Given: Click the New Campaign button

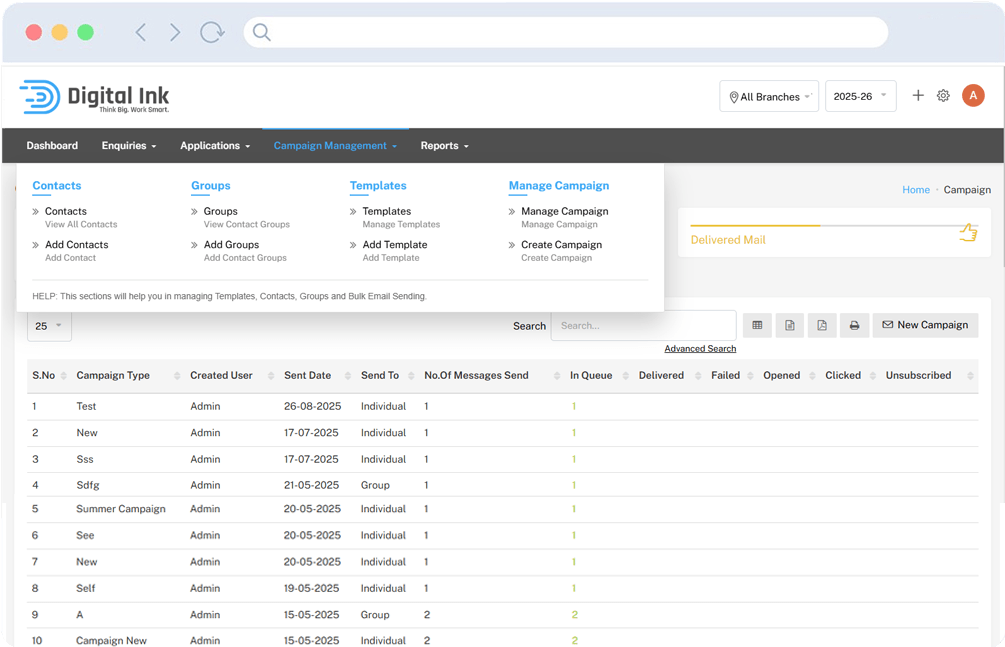Looking at the screenshot, I should [925, 325].
